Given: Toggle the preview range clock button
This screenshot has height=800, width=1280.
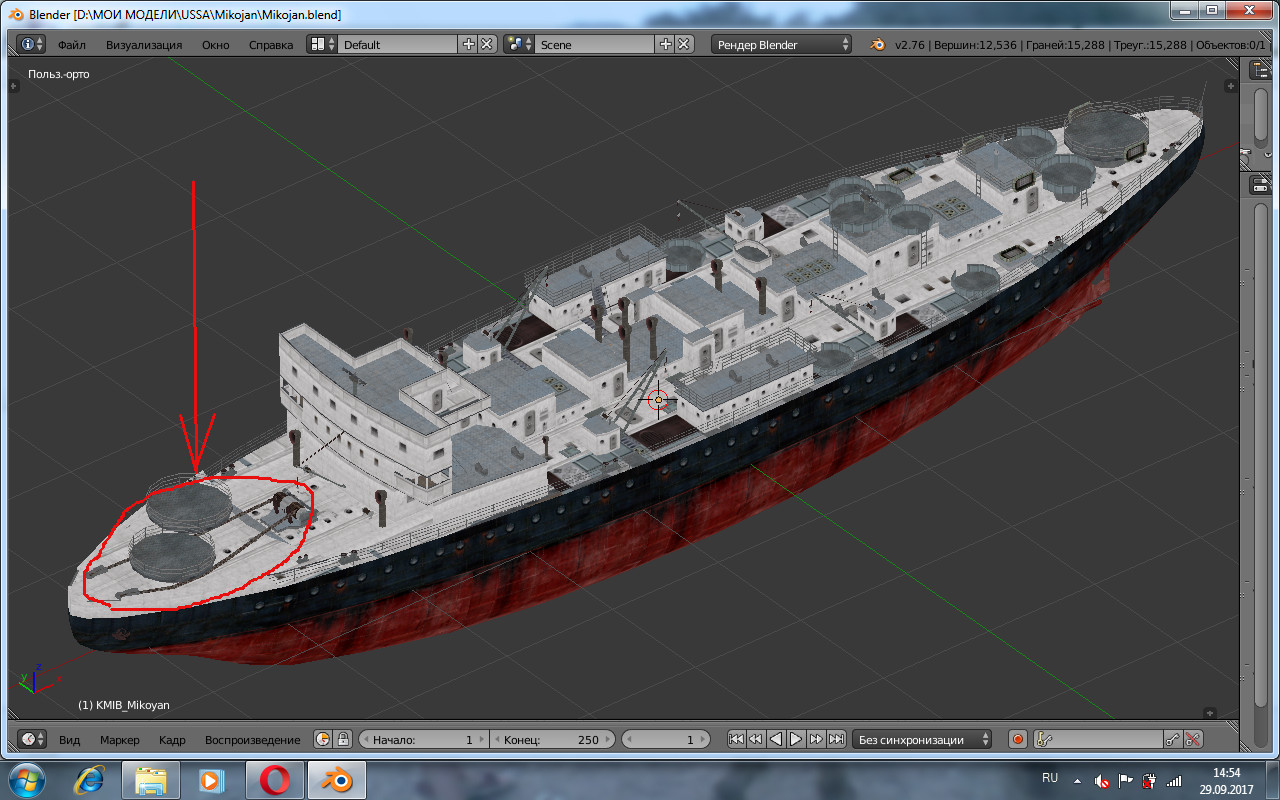Looking at the screenshot, I should (323, 740).
